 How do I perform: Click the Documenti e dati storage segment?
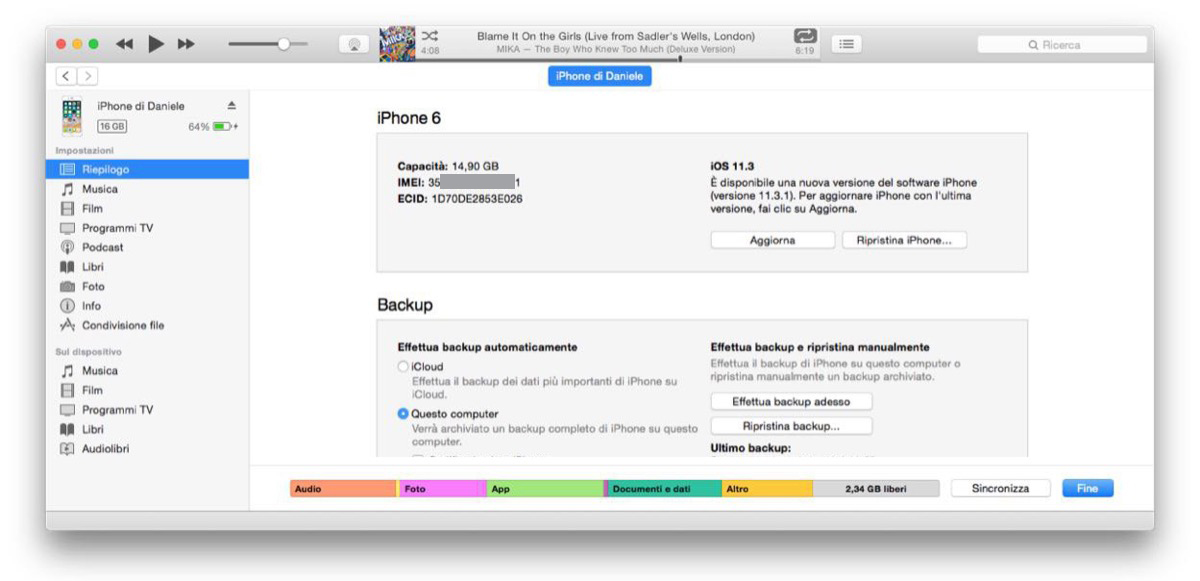(663, 489)
